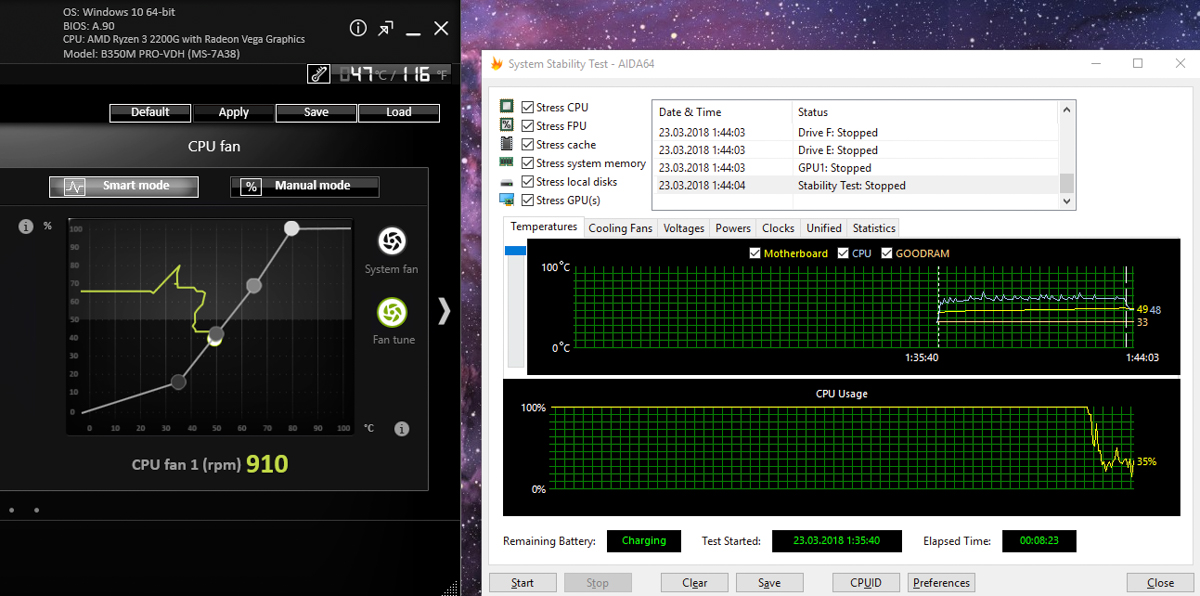Image resolution: width=1200 pixels, height=596 pixels.
Task: Click Default in Command Center
Action: click(x=150, y=112)
